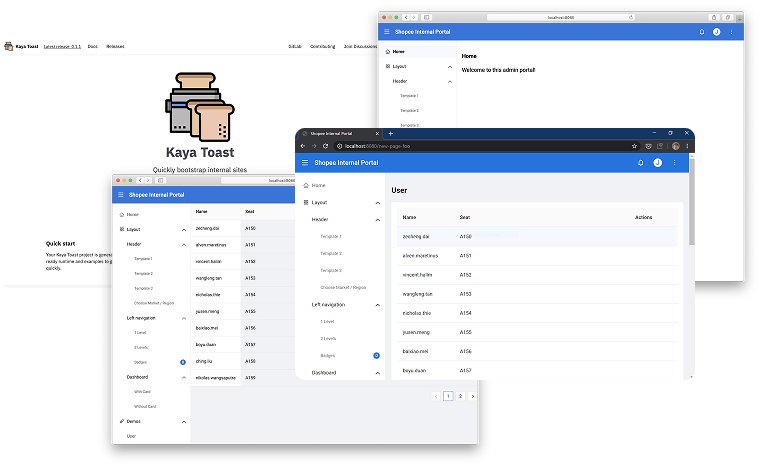Collapse Demos in the Safari user-table window

pyautogui.click(x=184, y=422)
